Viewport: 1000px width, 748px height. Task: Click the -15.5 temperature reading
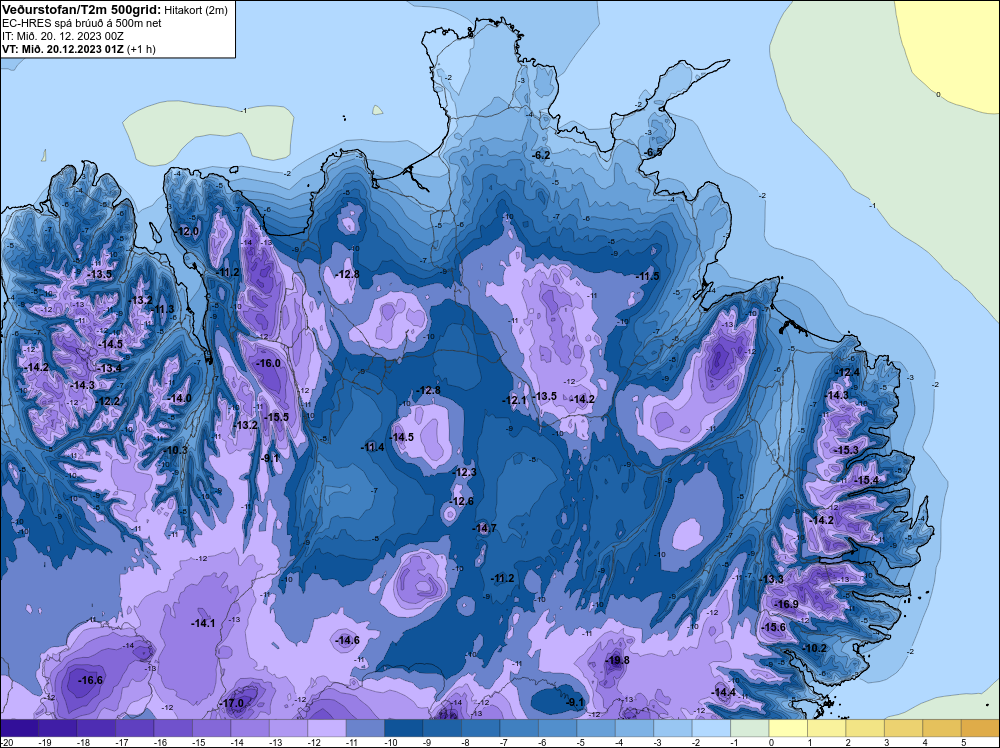[x=276, y=416]
